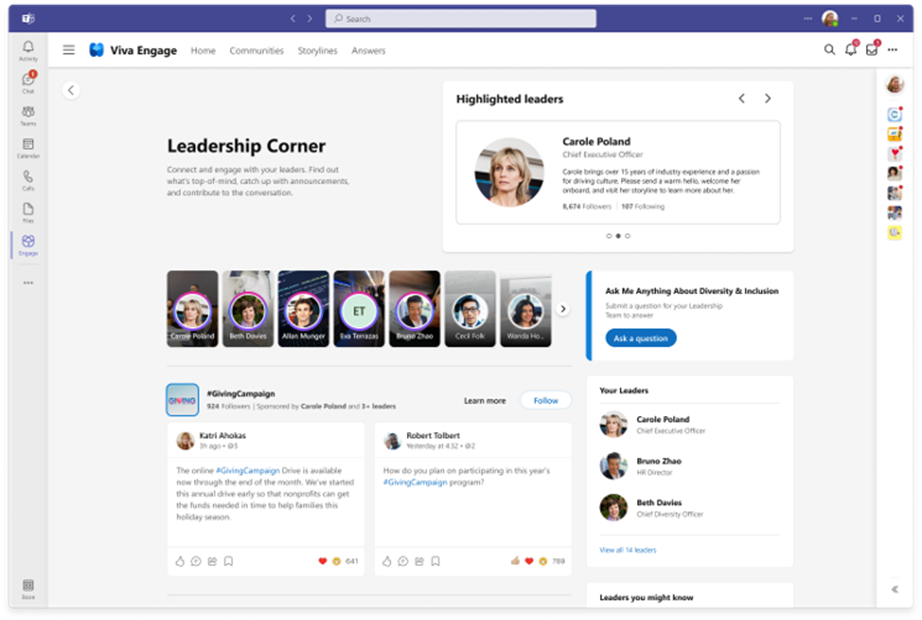
Task: Share Katri Ahokas's post
Action: 212,561
